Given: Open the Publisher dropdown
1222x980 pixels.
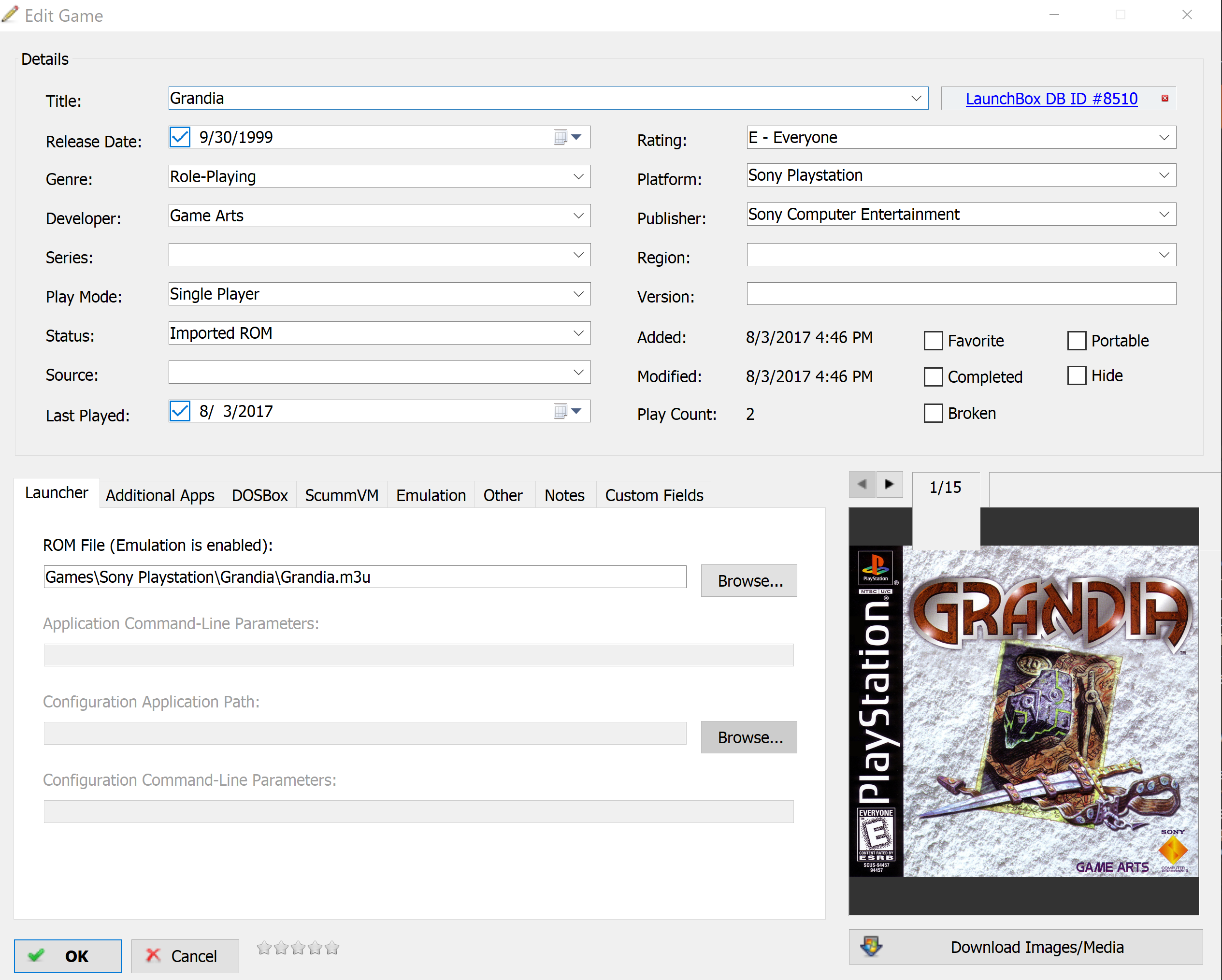Looking at the screenshot, I should tap(1164, 214).
